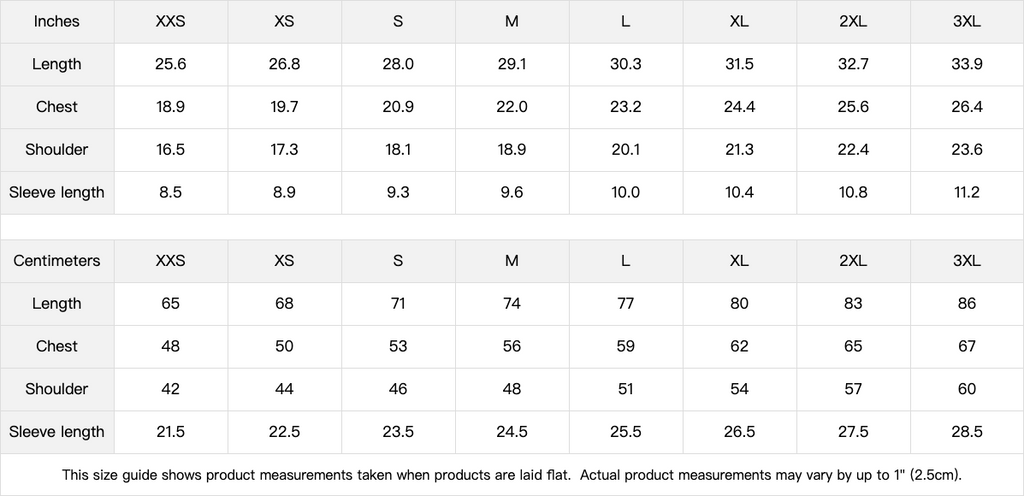Click the 33.9 inch Length value for 3XL
The image size is (1024, 496).
(966, 64)
